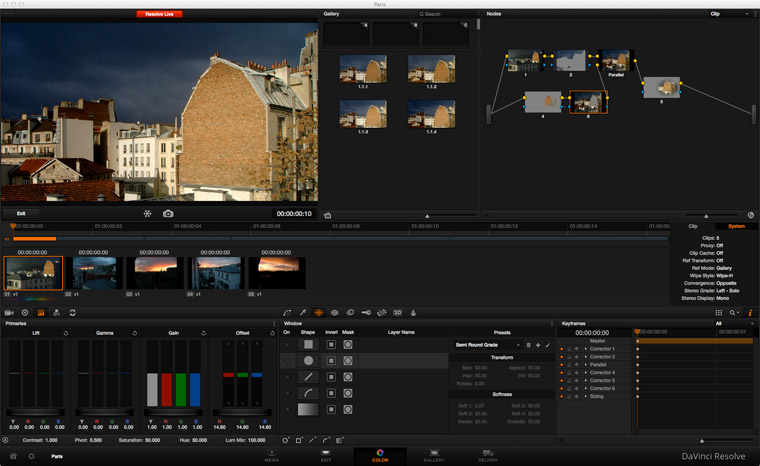Open the Power Window palette icon

318,313
